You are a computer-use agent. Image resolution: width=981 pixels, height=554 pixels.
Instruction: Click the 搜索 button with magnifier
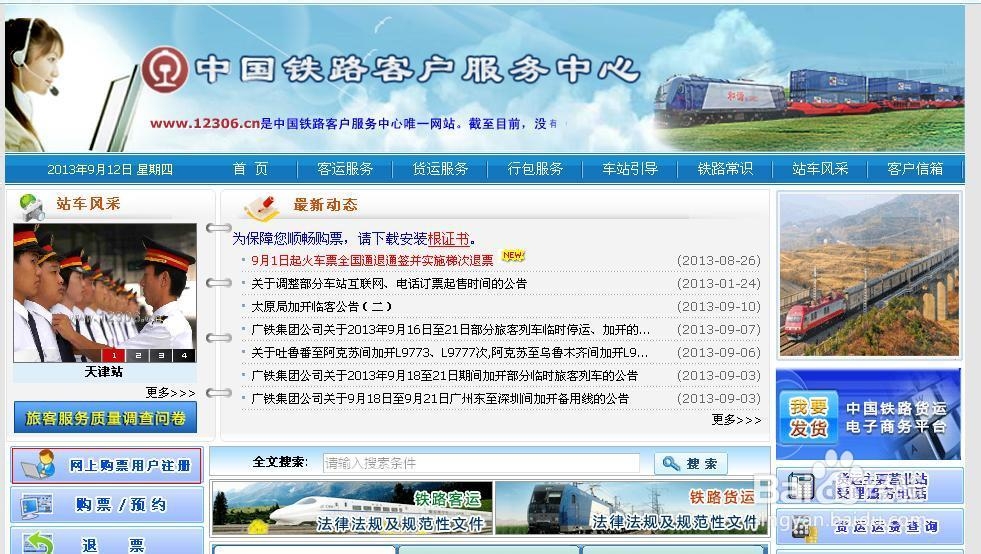click(x=691, y=464)
